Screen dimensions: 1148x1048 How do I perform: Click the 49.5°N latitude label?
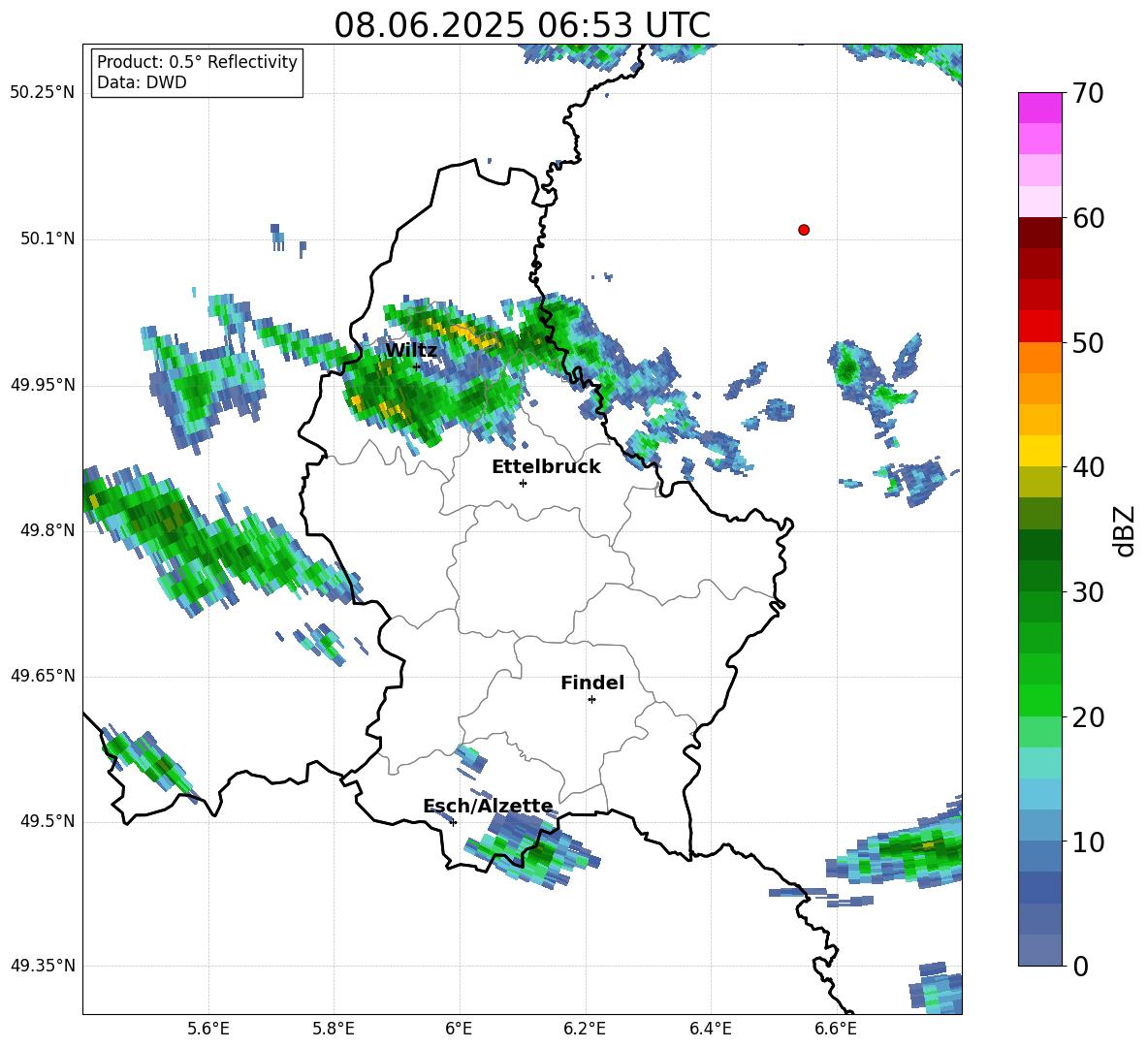click(48, 821)
